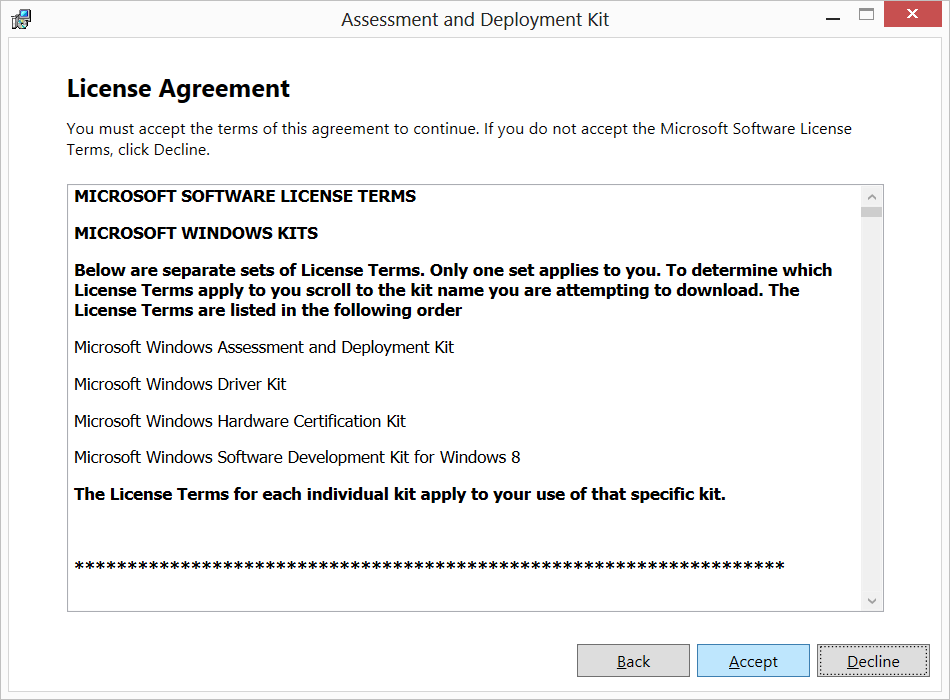The height and width of the screenshot is (700, 950).
Task: Close the Assessment and Deployment Kit window
Action: 913,15
